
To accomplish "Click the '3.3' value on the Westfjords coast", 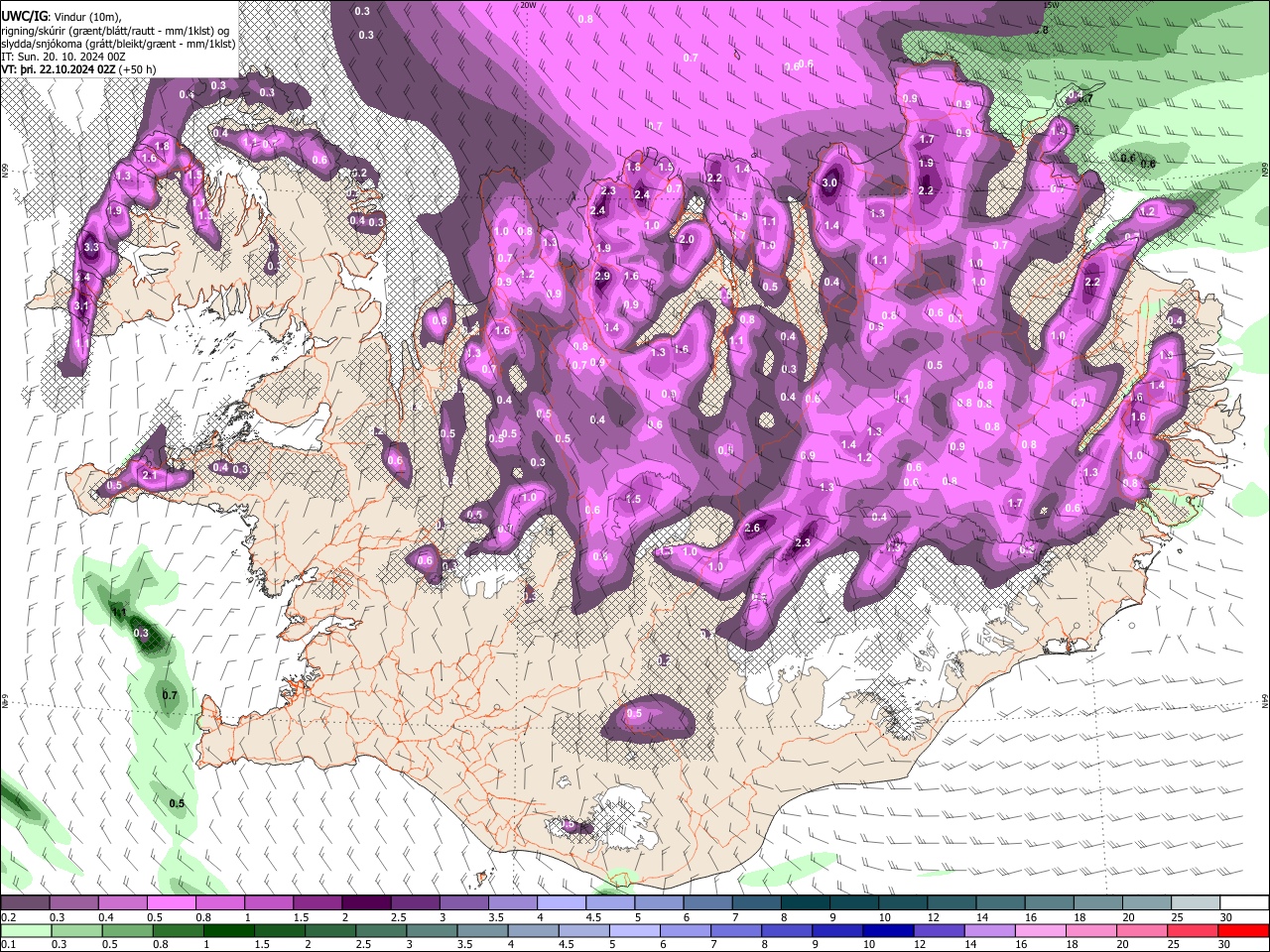I will 91,247.
